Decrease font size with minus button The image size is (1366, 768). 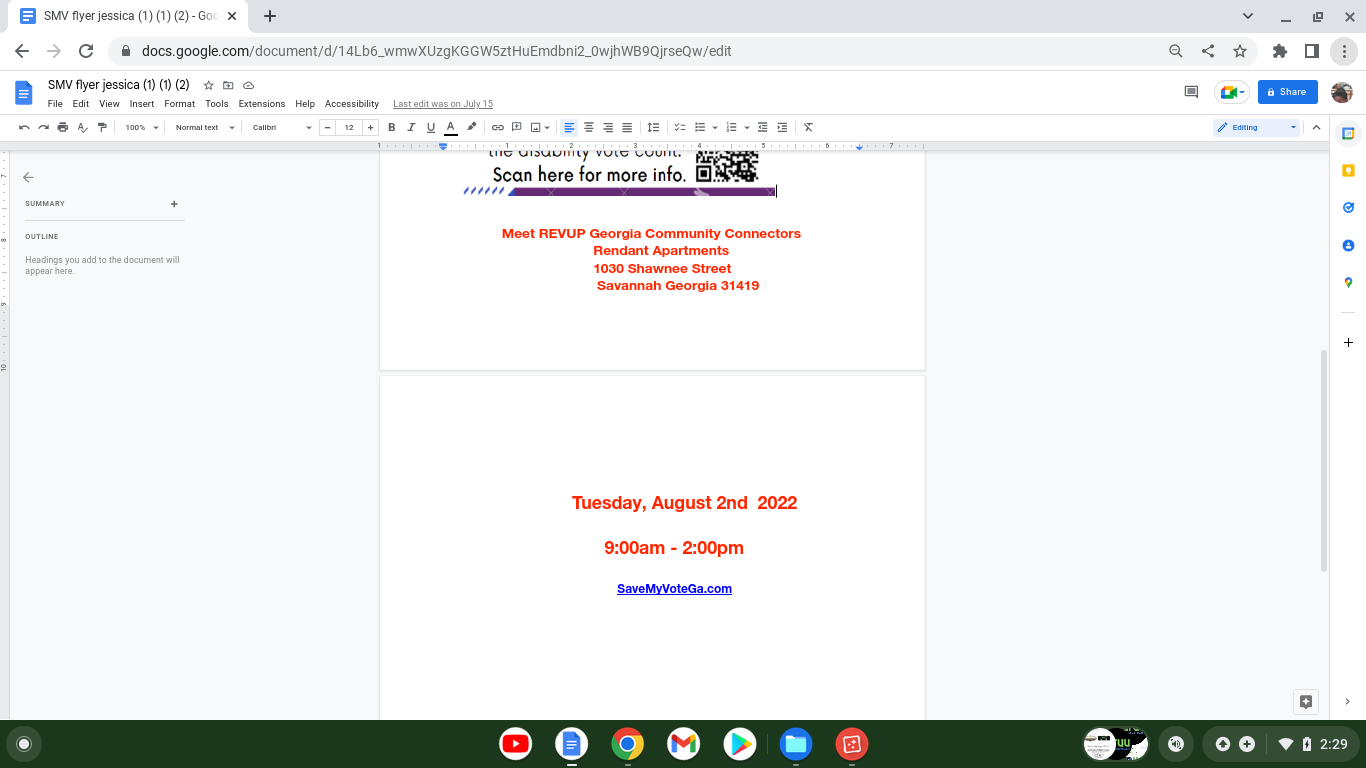point(327,127)
